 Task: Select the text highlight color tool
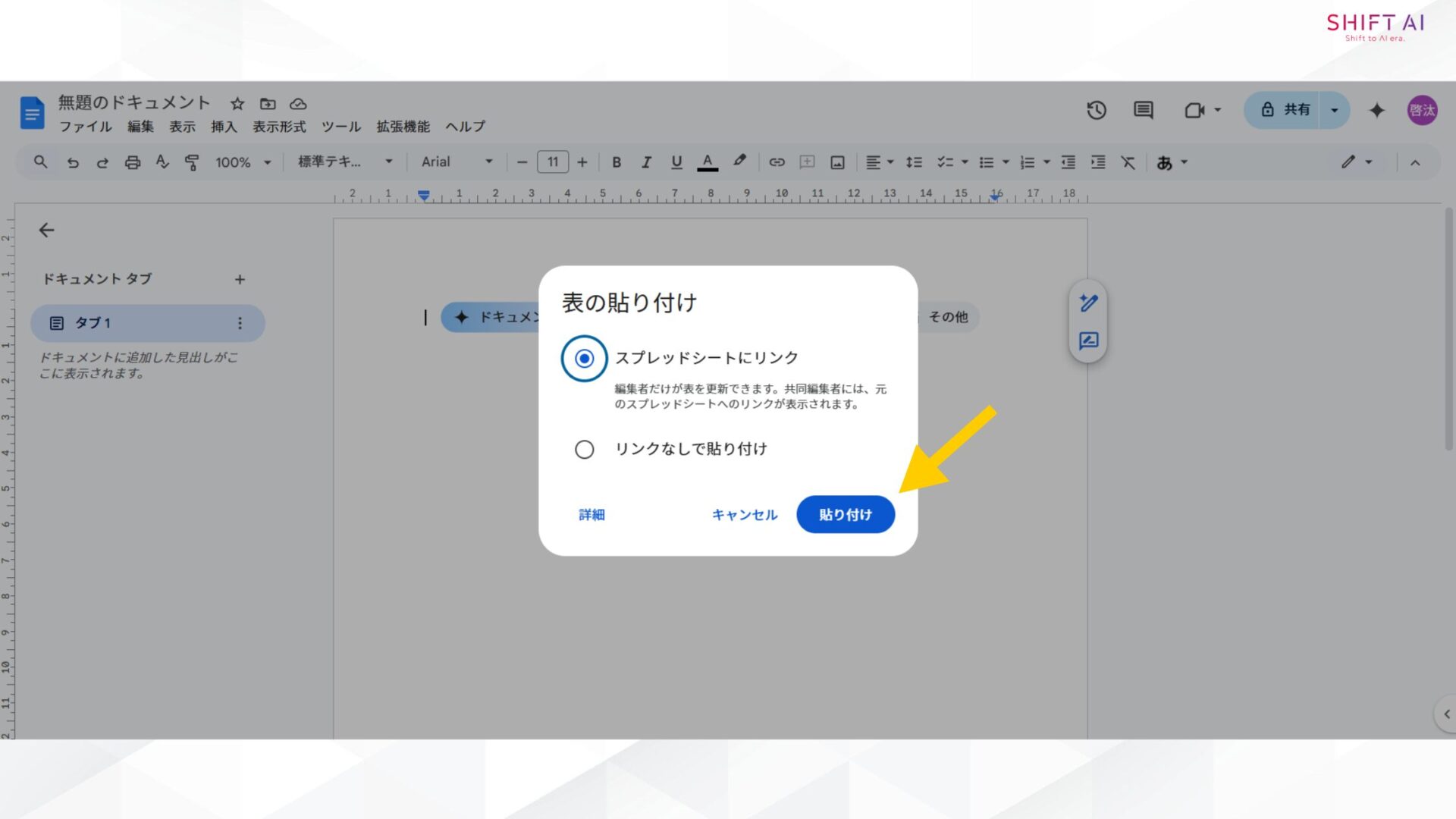point(739,162)
